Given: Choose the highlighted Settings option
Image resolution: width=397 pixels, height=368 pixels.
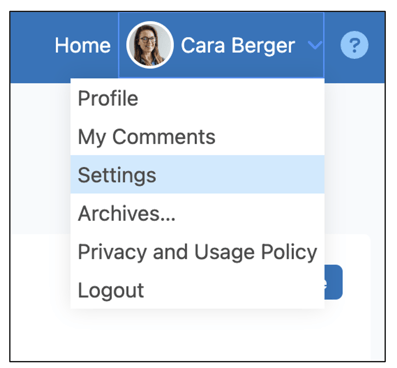Looking at the screenshot, I should click(x=197, y=174).
